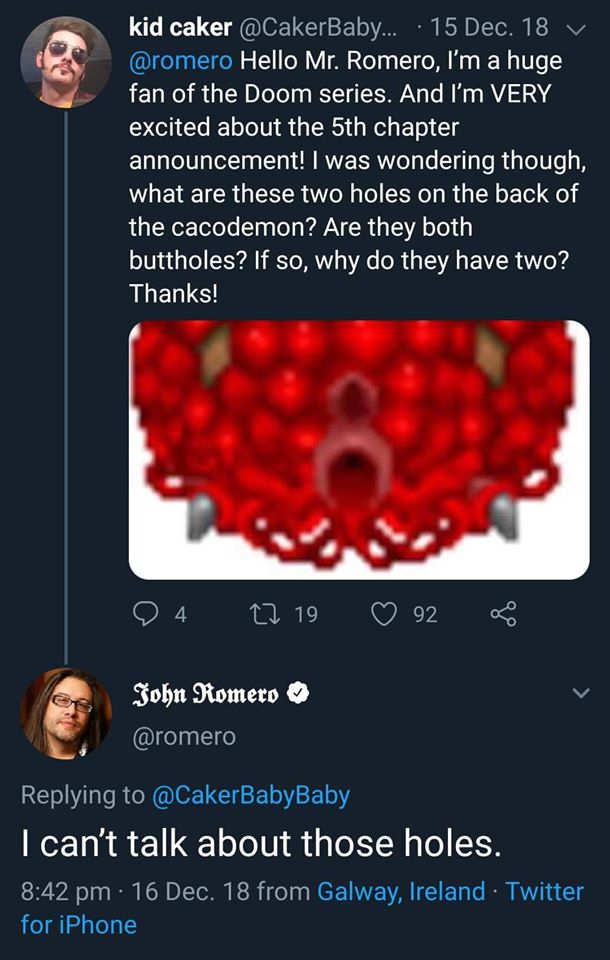Click the reply text about those holes
The image size is (610, 960).
tap(261, 843)
